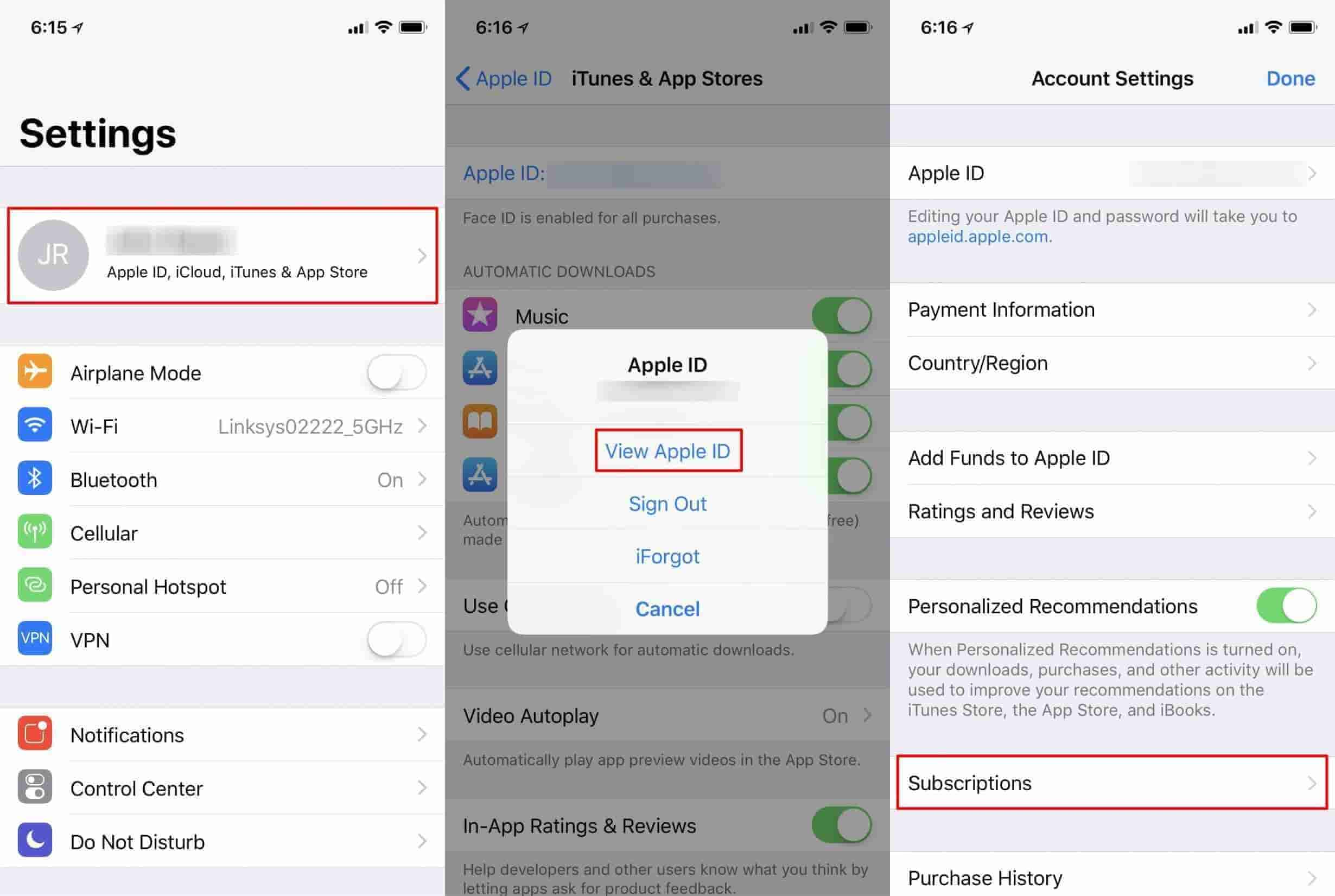
Task: Tap the Airplane Mode icon
Action: (36, 372)
